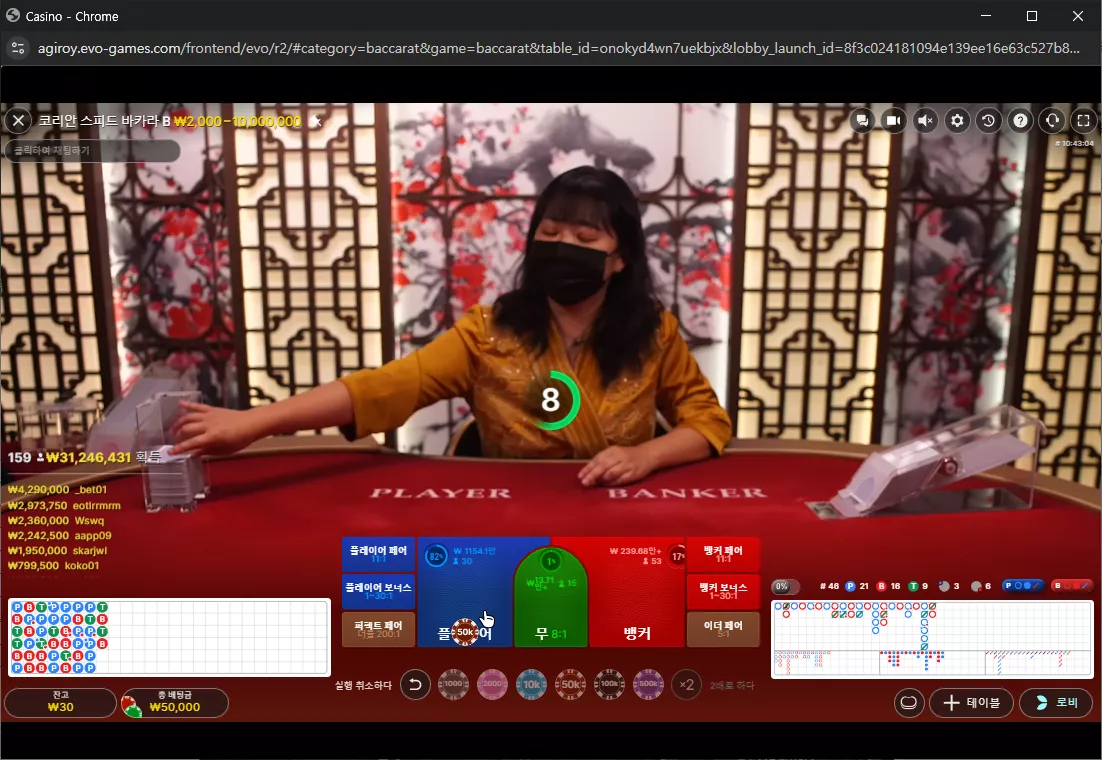Place a bet on the blue Player area
This screenshot has width=1102, height=760.
tap(464, 591)
